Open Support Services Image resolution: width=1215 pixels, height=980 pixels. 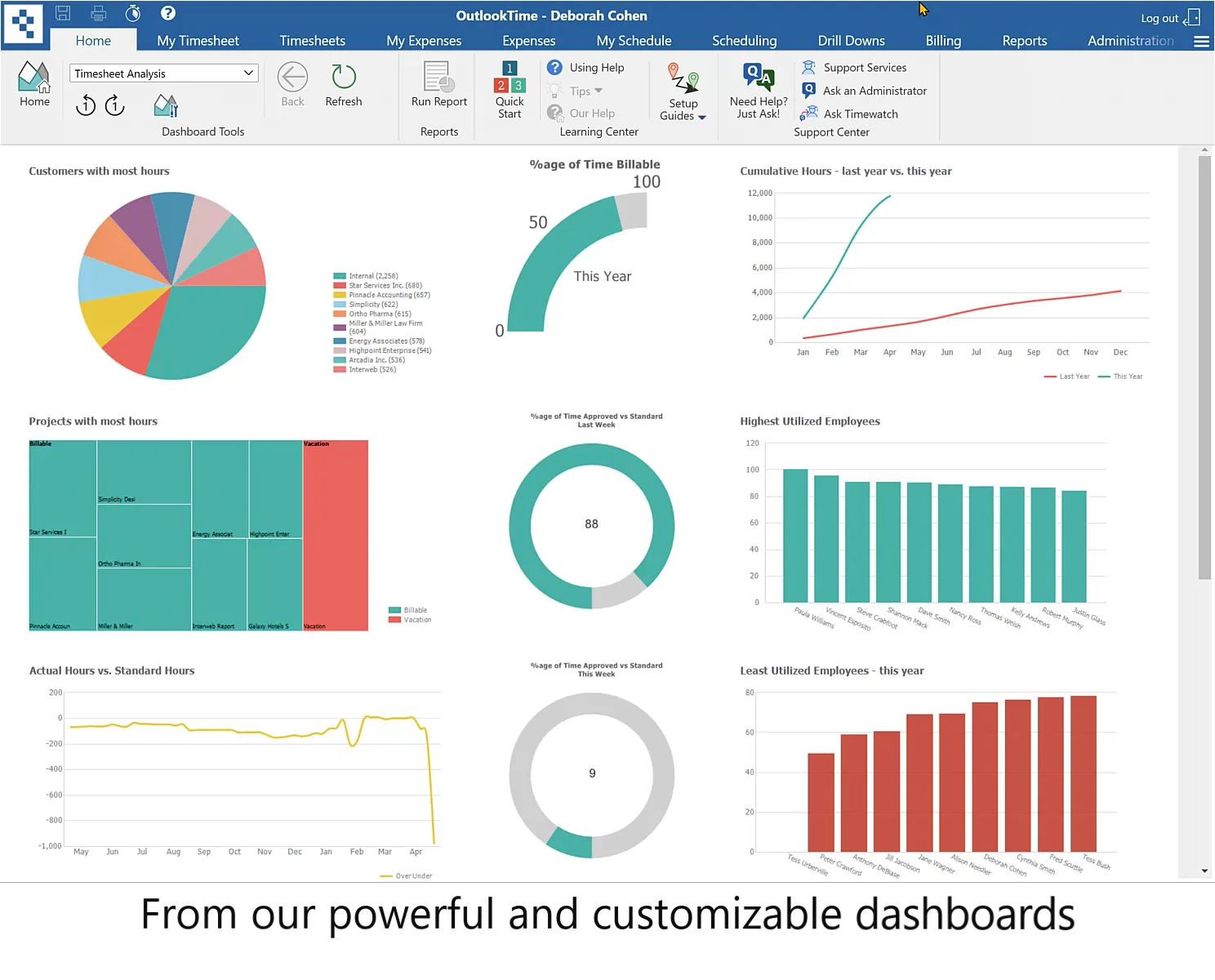[x=854, y=68]
